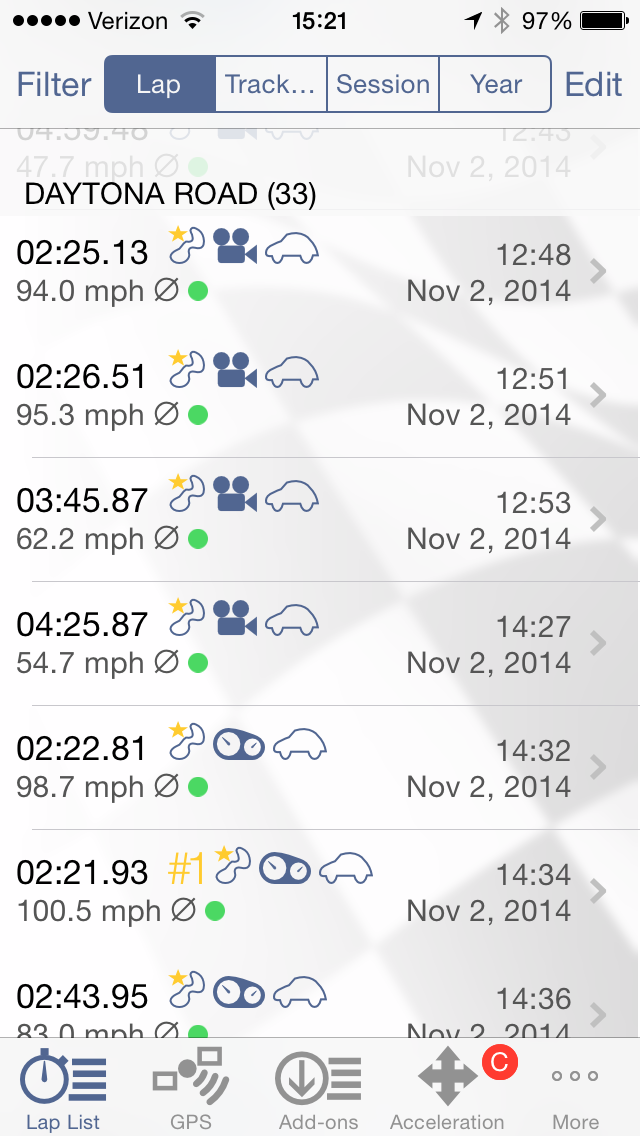
Task: Switch to the Session segment
Action: (383, 84)
